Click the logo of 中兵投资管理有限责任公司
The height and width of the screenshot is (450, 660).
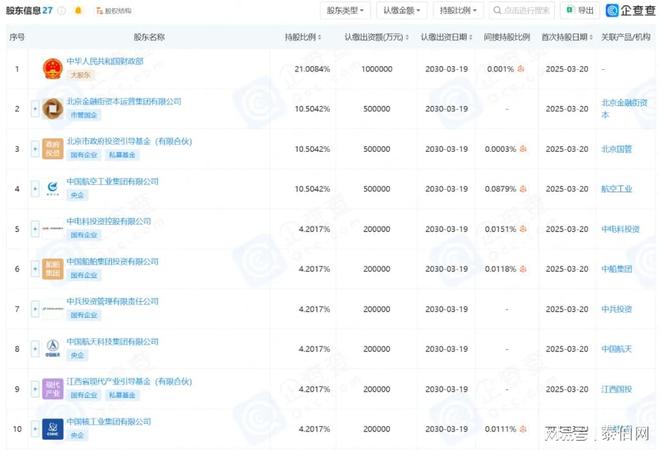click(x=53, y=309)
